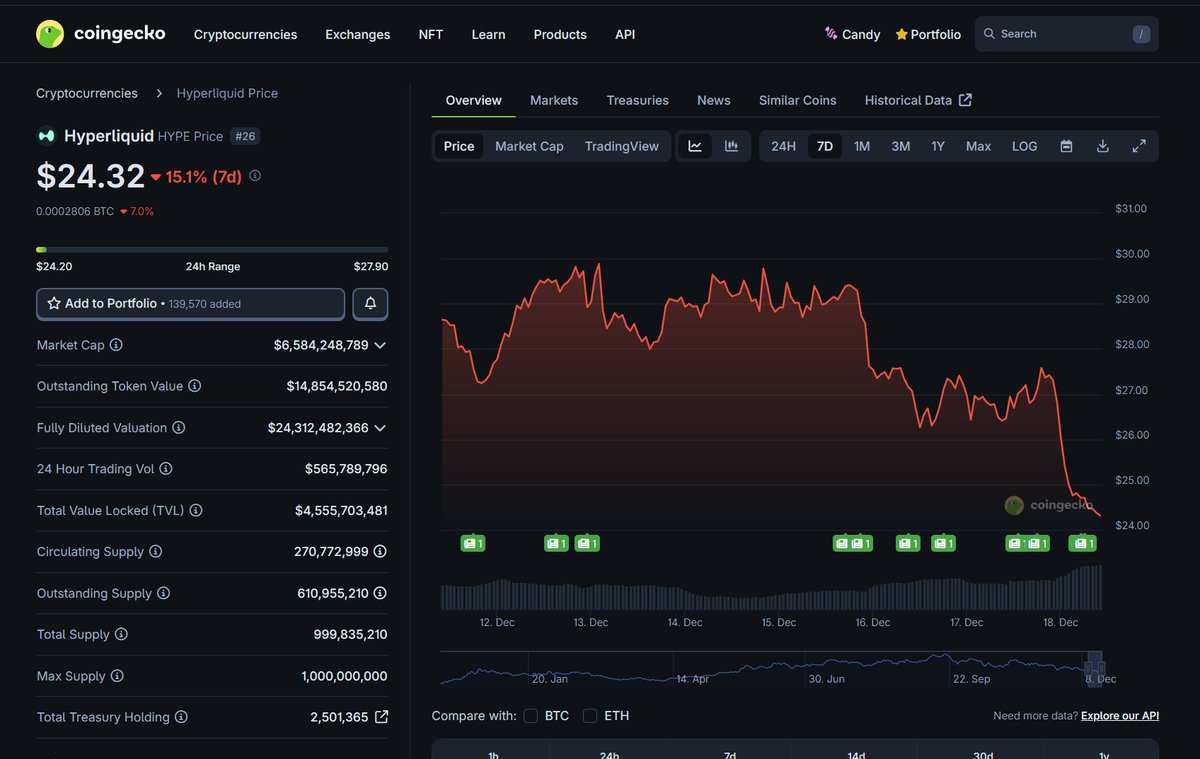The height and width of the screenshot is (759, 1200).
Task: Switch to Similar Coins tab
Action: click(x=798, y=100)
